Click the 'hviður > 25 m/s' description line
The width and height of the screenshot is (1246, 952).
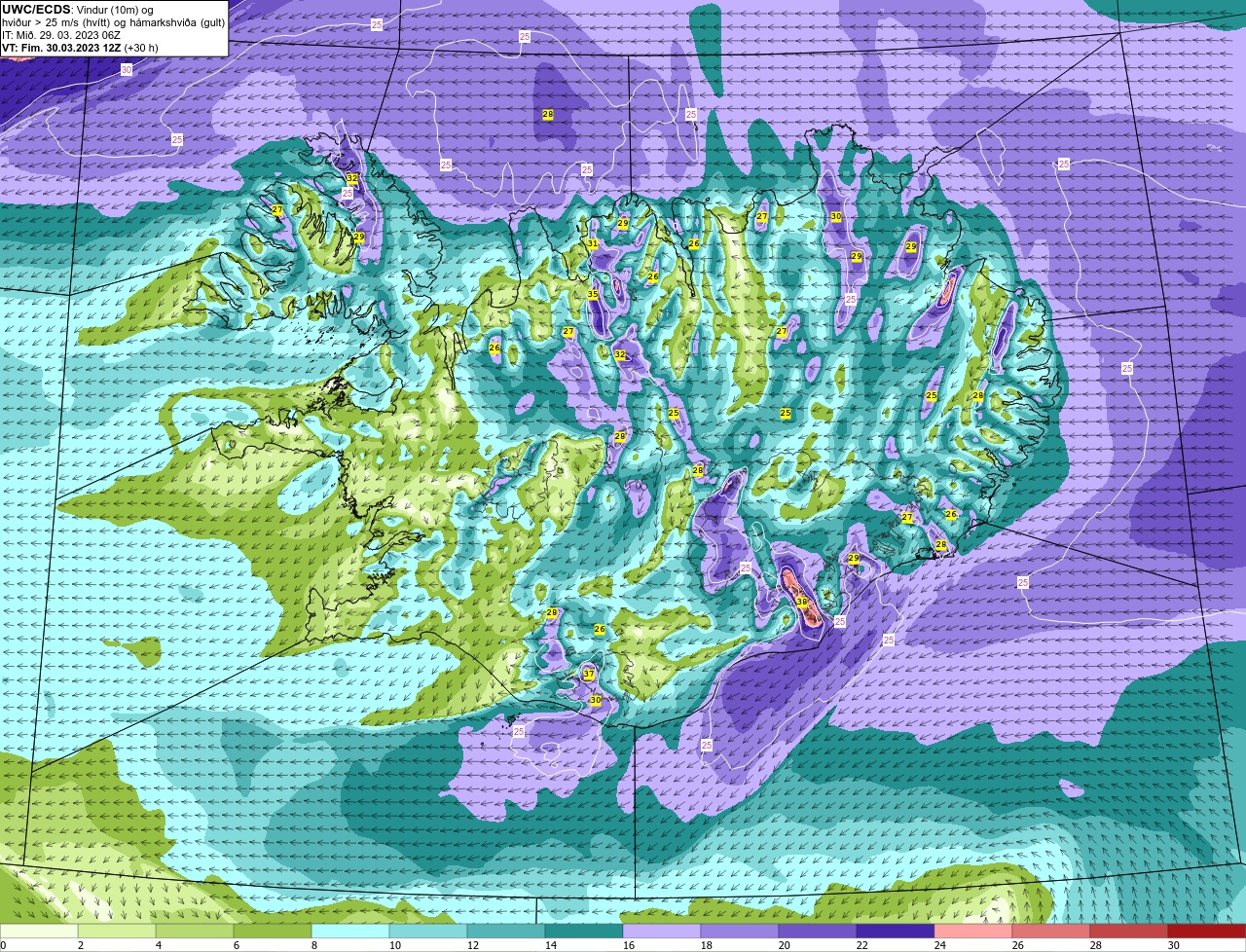[x=114, y=22]
